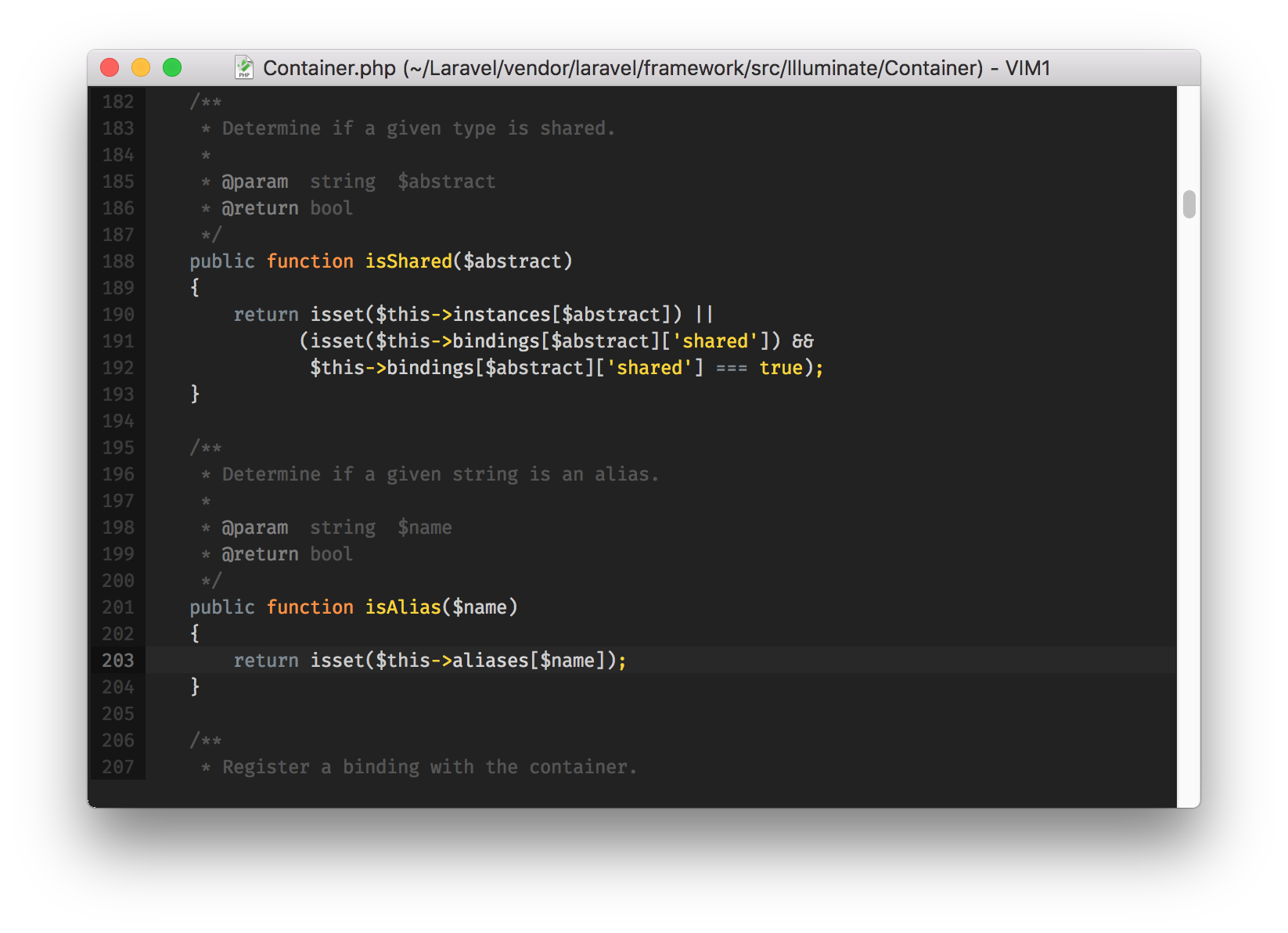This screenshot has width=1288, height=933.
Task: Click on the isShared function name
Action: [408, 261]
